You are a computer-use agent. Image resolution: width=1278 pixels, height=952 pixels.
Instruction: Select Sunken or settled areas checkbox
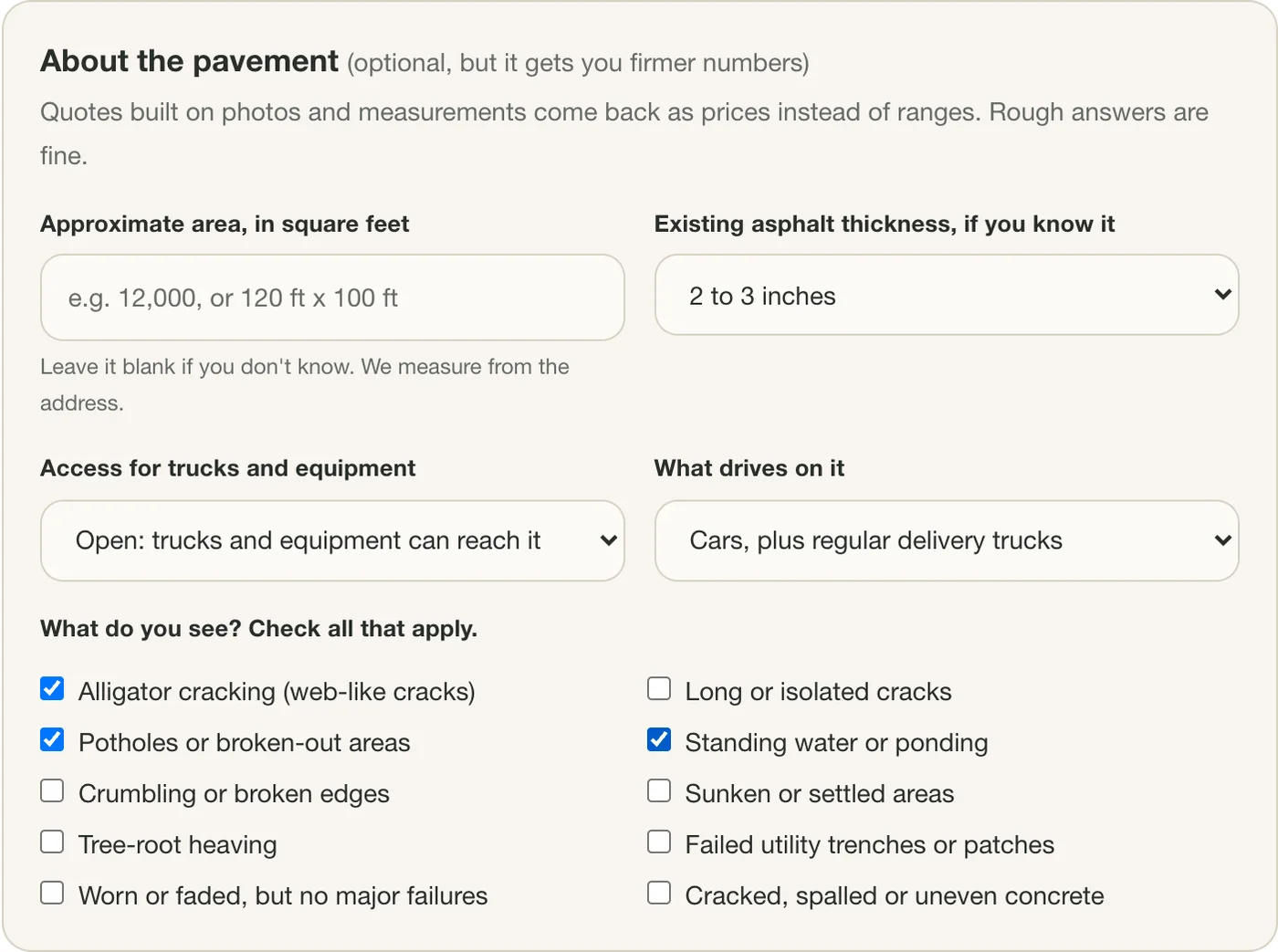(x=659, y=791)
